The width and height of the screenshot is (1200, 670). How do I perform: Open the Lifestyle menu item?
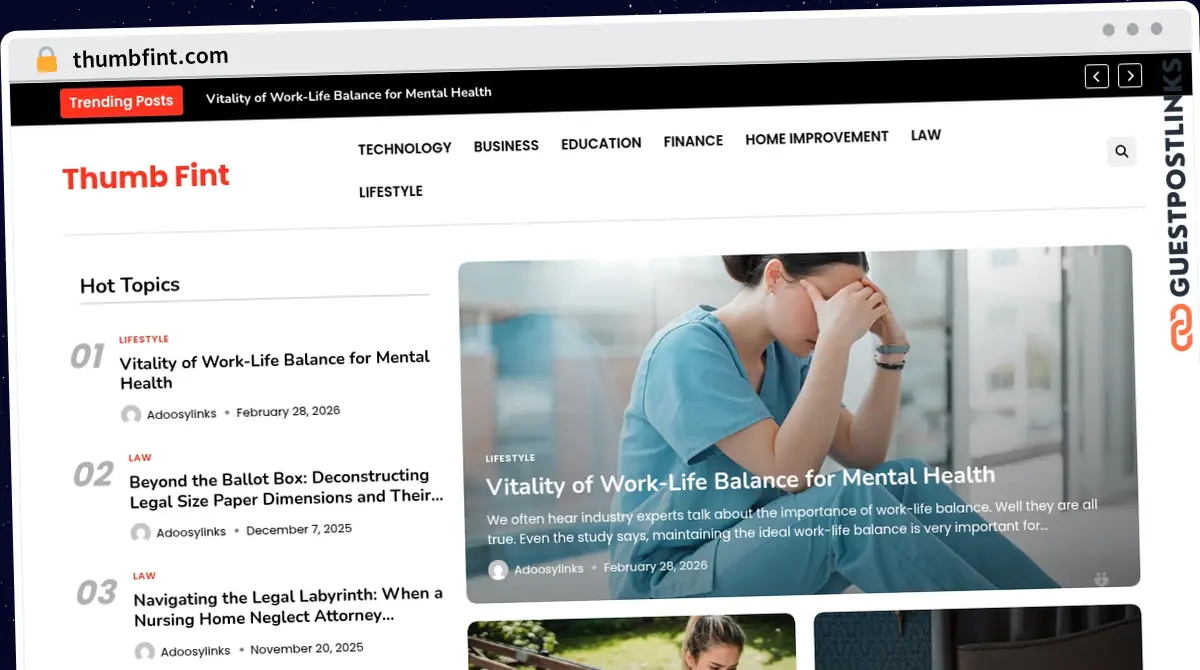391,191
